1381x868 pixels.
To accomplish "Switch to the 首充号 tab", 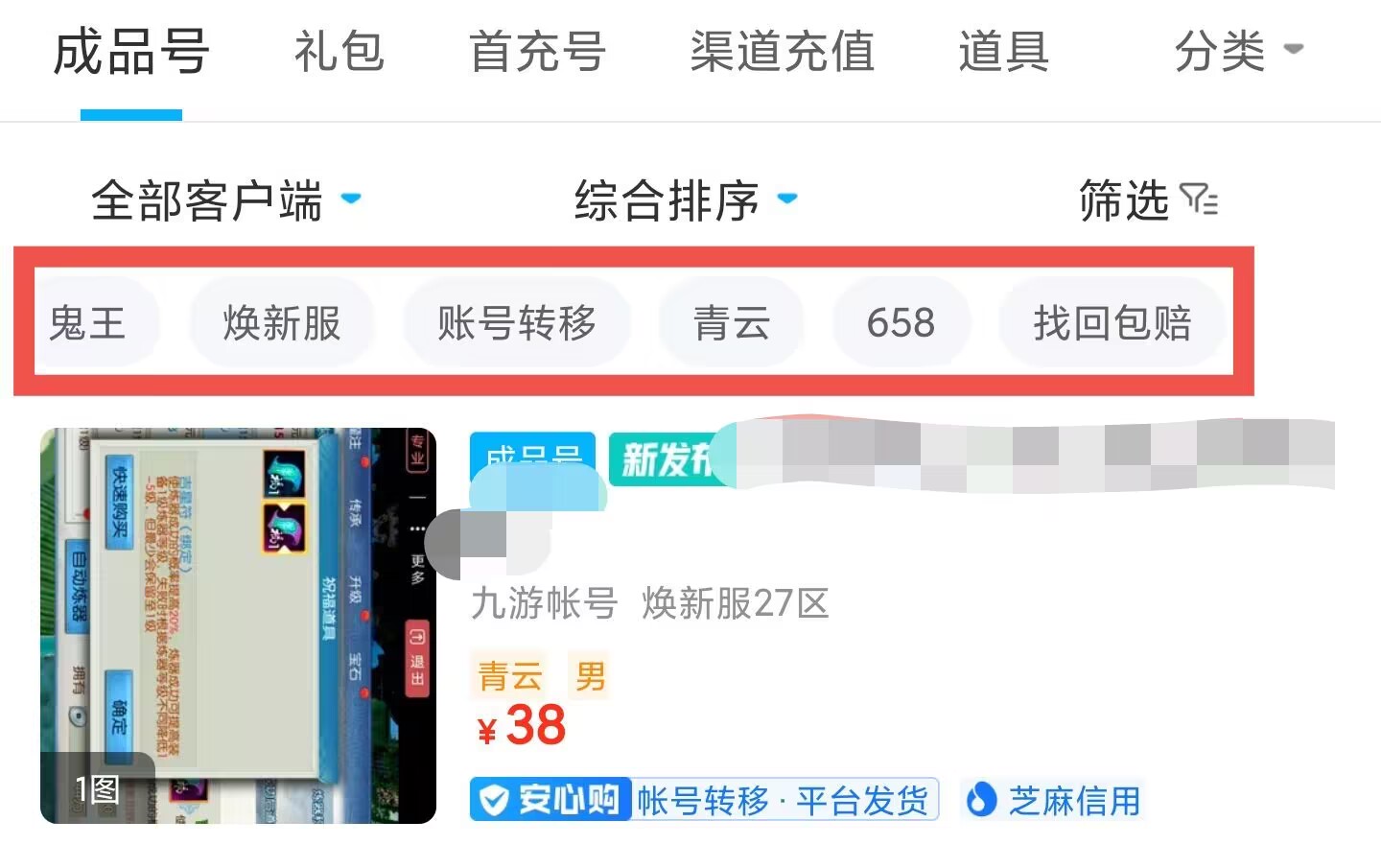I will (x=537, y=51).
